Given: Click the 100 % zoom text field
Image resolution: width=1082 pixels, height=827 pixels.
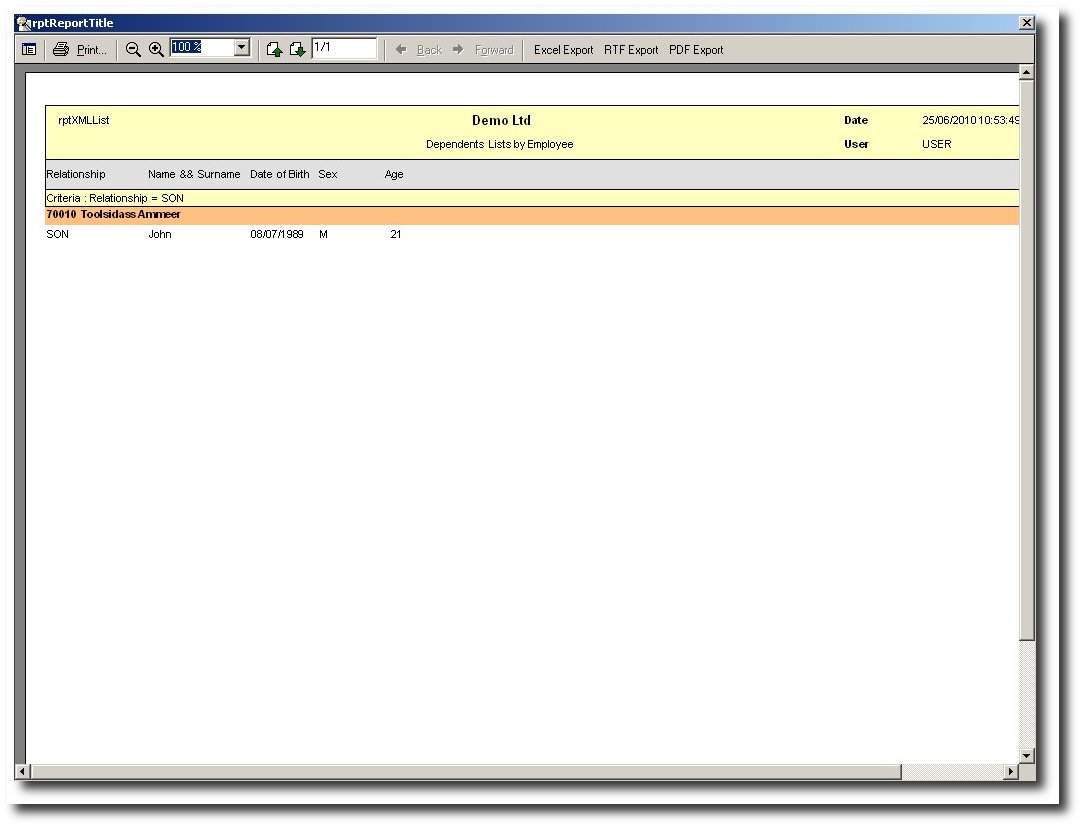Looking at the screenshot, I should [x=201, y=47].
